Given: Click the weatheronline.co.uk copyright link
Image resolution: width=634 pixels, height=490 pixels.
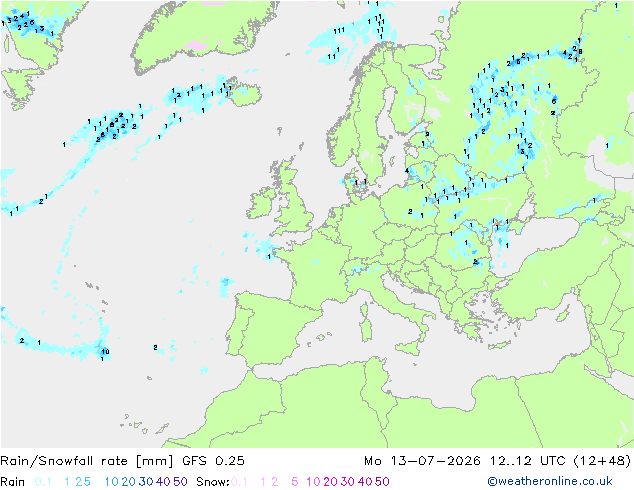Looking at the screenshot, I should 550,481.
